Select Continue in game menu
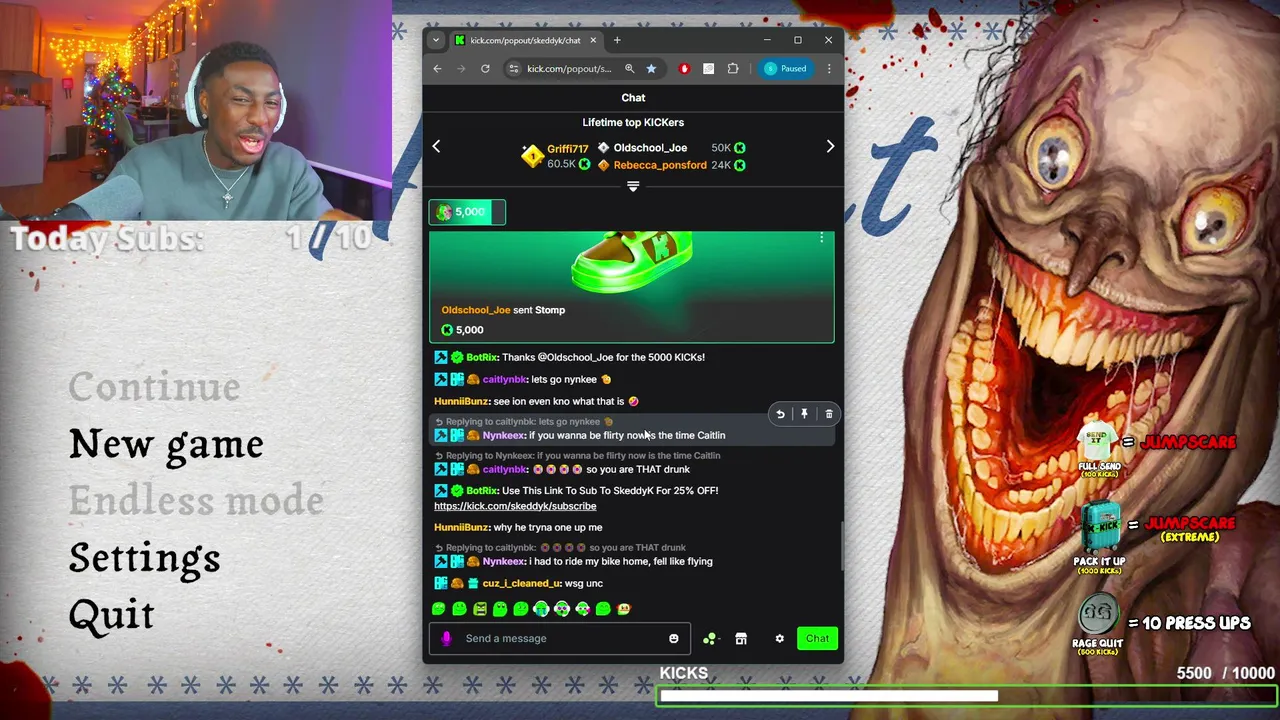Image resolution: width=1280 pixels, height=720 pixels. [154, 387]
